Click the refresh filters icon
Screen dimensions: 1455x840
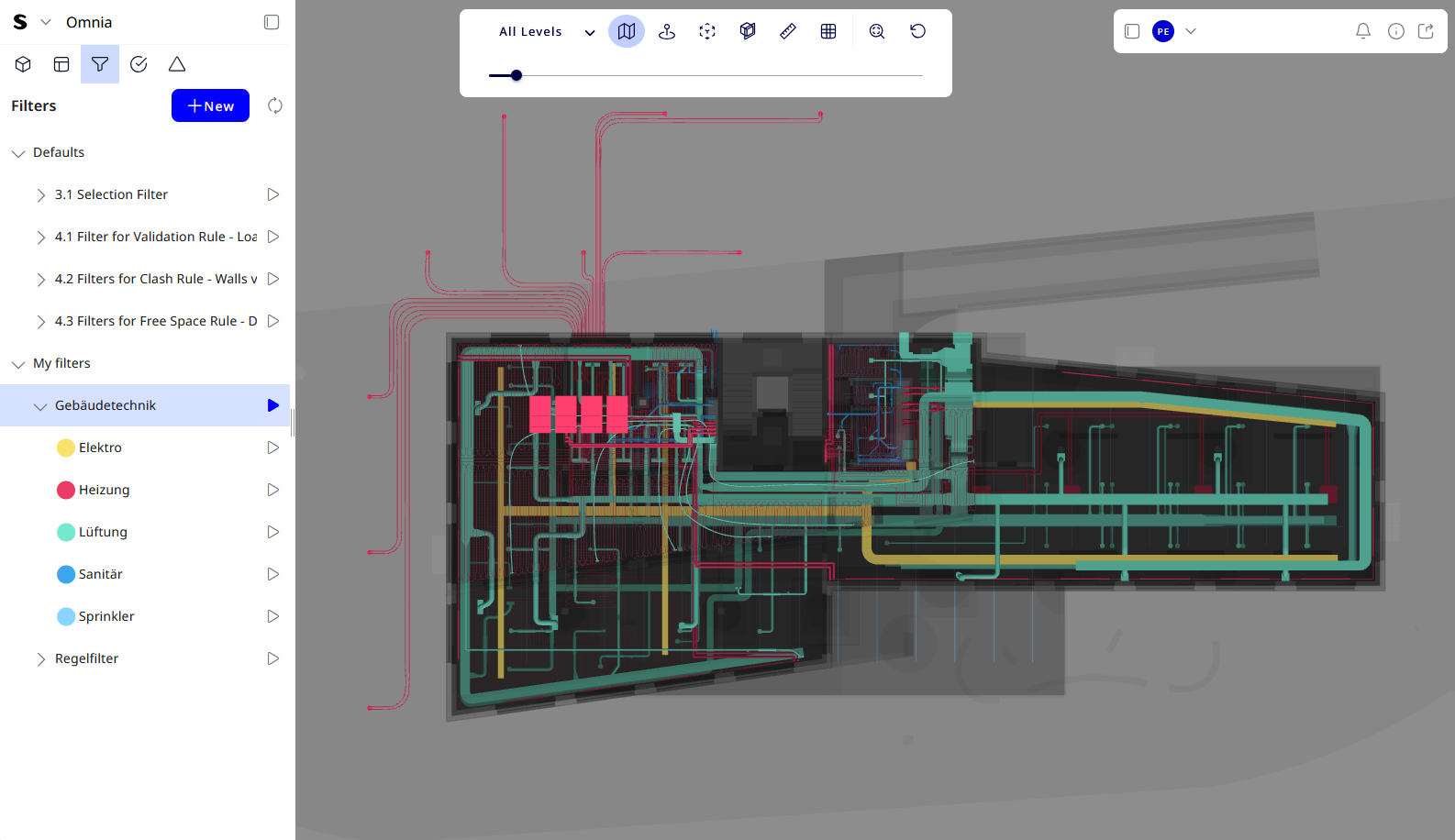pyautogui.click(x=274, y=105)
